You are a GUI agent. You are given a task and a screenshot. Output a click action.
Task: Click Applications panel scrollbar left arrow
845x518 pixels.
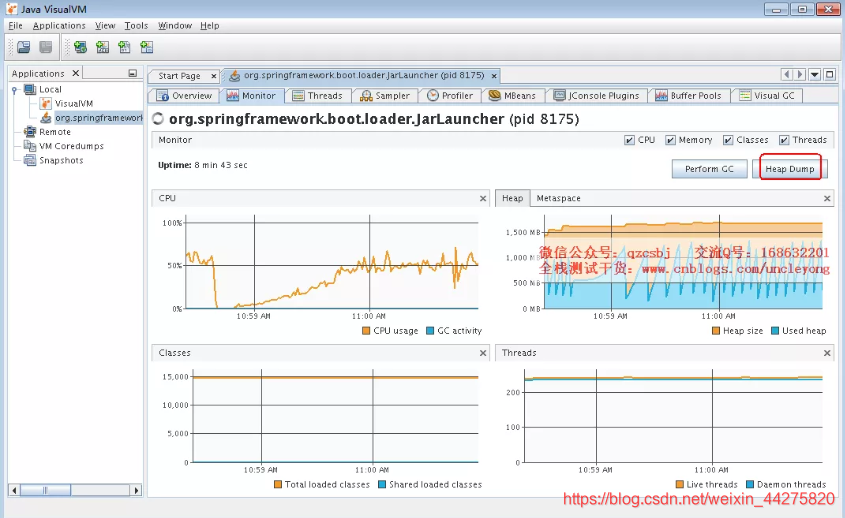[15, 491]
